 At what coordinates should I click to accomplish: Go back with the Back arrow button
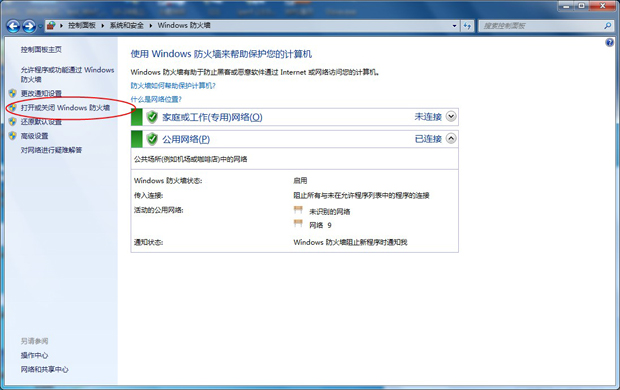tap(13, 26)
